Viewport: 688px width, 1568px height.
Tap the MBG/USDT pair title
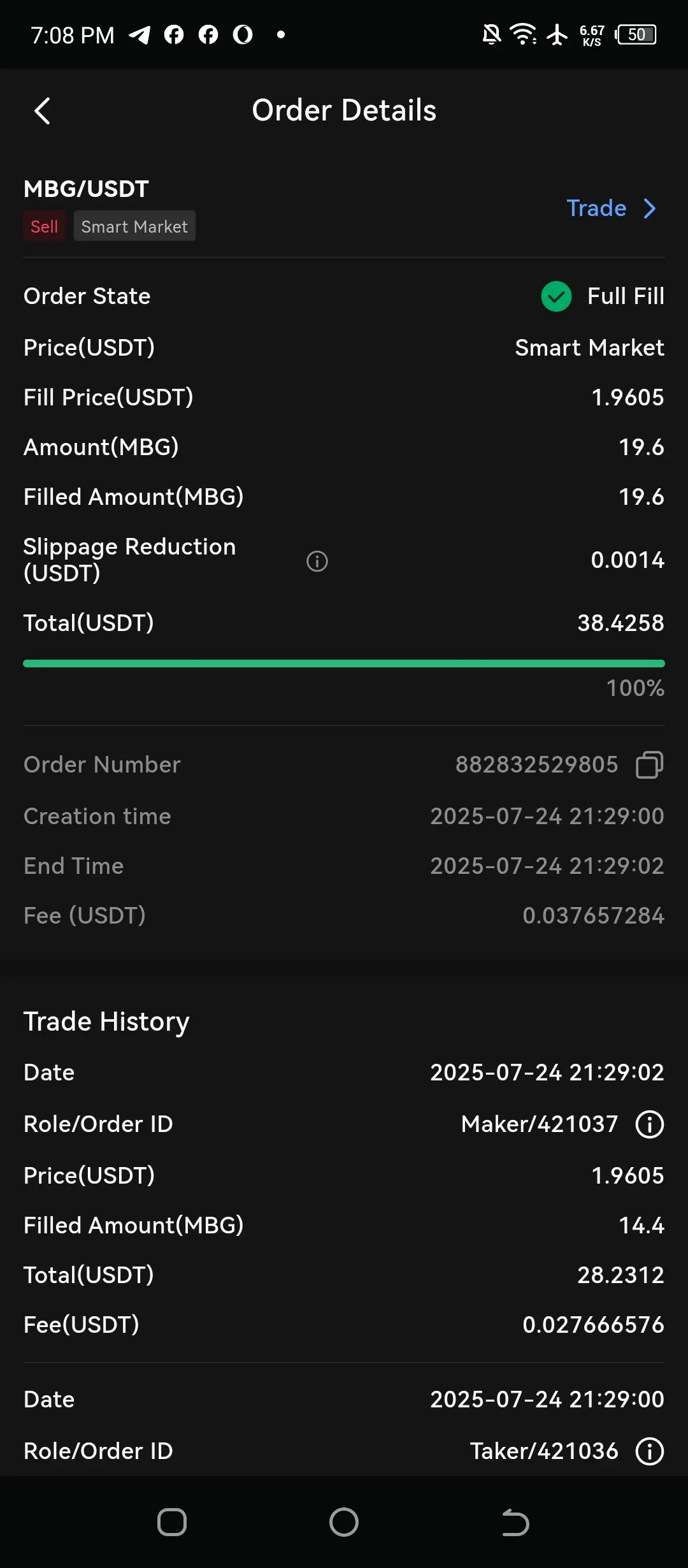[x=86, y=189]
